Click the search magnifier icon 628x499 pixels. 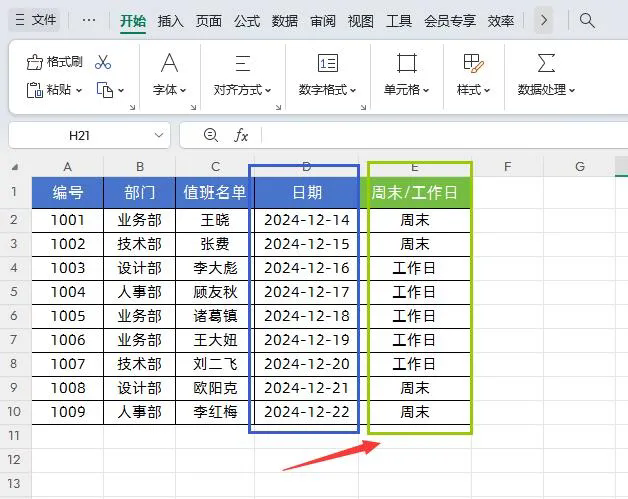pos(587,20)
